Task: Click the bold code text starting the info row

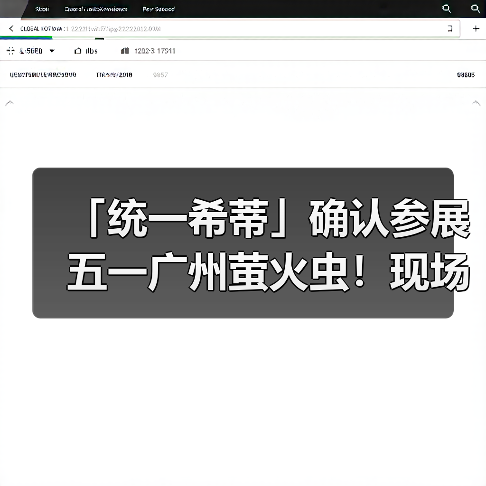Action: (x=43, y=75)
